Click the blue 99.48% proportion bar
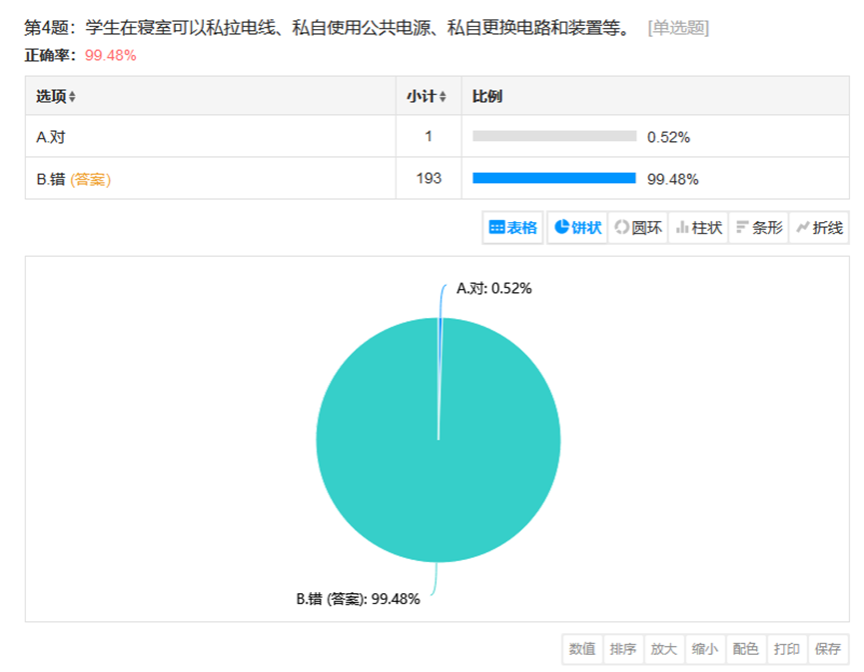 (554, 178)
